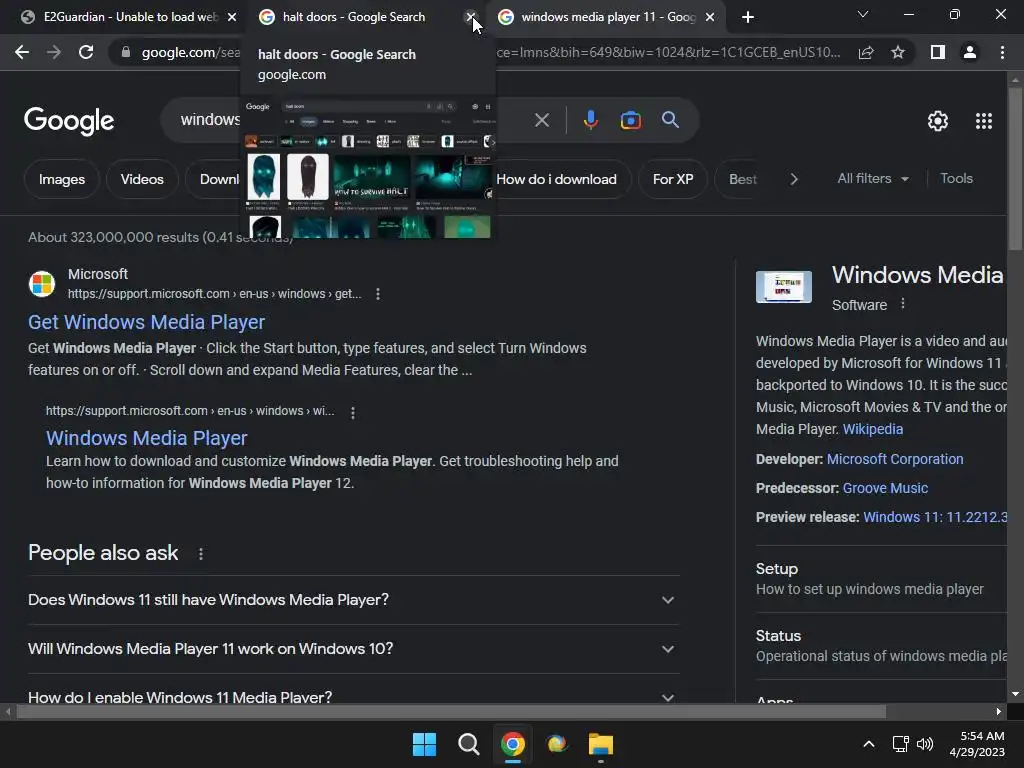Select the 'How do i download' chip
This screenshot has width=1024, height=768.
(x=556, y=179)
